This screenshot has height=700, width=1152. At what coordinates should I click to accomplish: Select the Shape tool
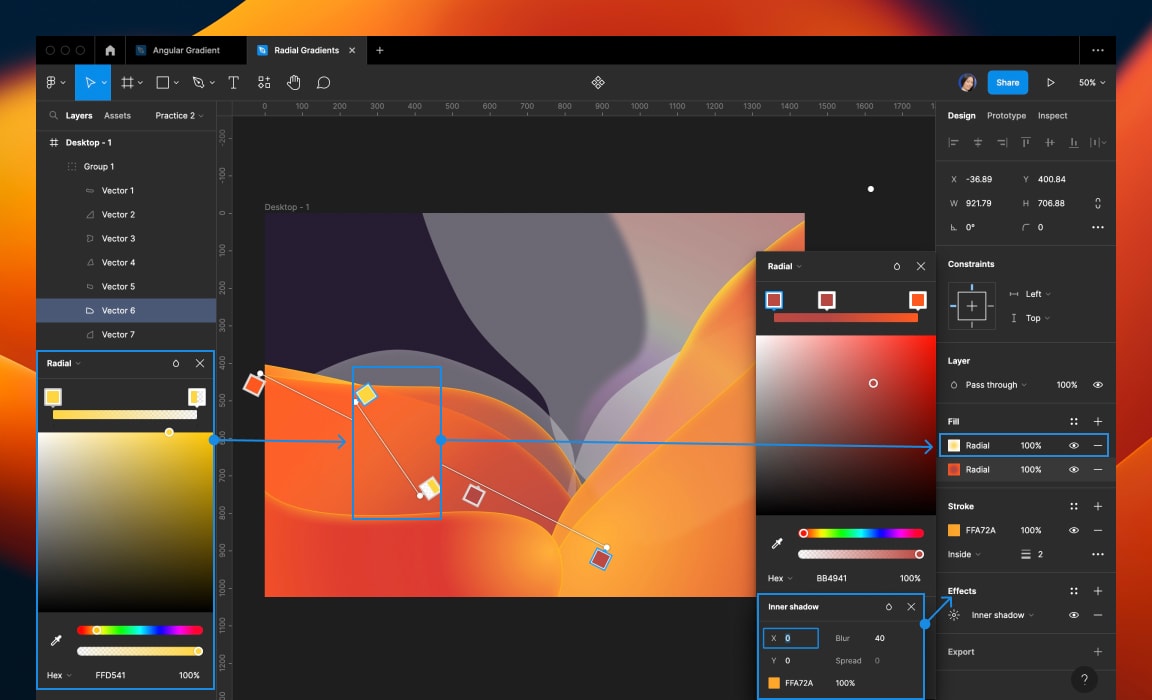coord(162,82)
